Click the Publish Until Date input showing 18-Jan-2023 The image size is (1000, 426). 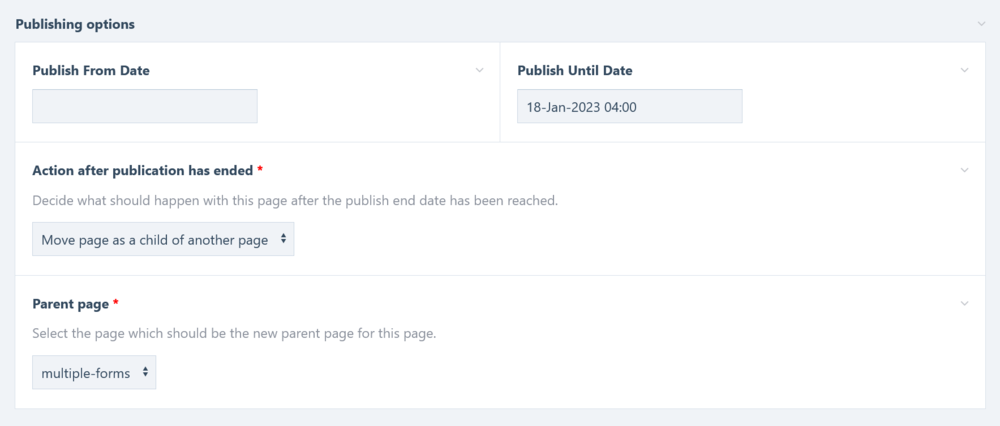click(x=629, y=106)
